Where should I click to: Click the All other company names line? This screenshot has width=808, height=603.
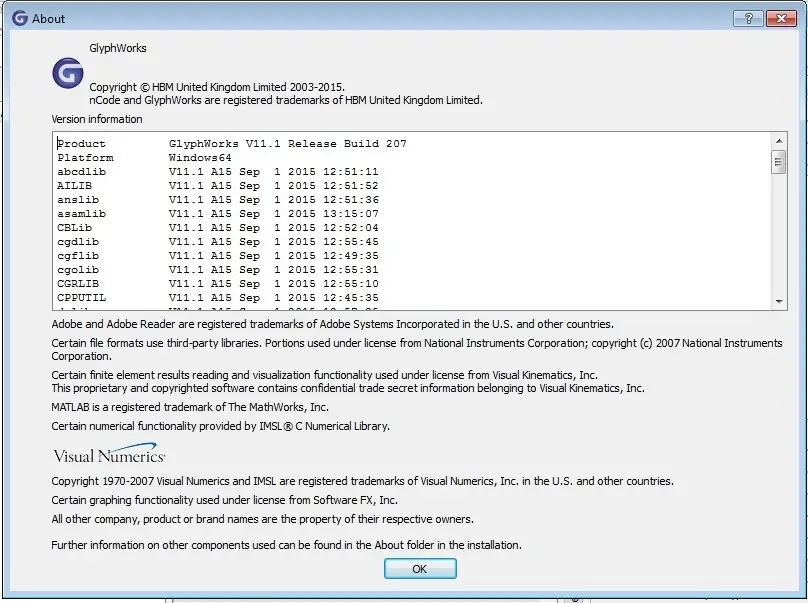tap(262, 519)
